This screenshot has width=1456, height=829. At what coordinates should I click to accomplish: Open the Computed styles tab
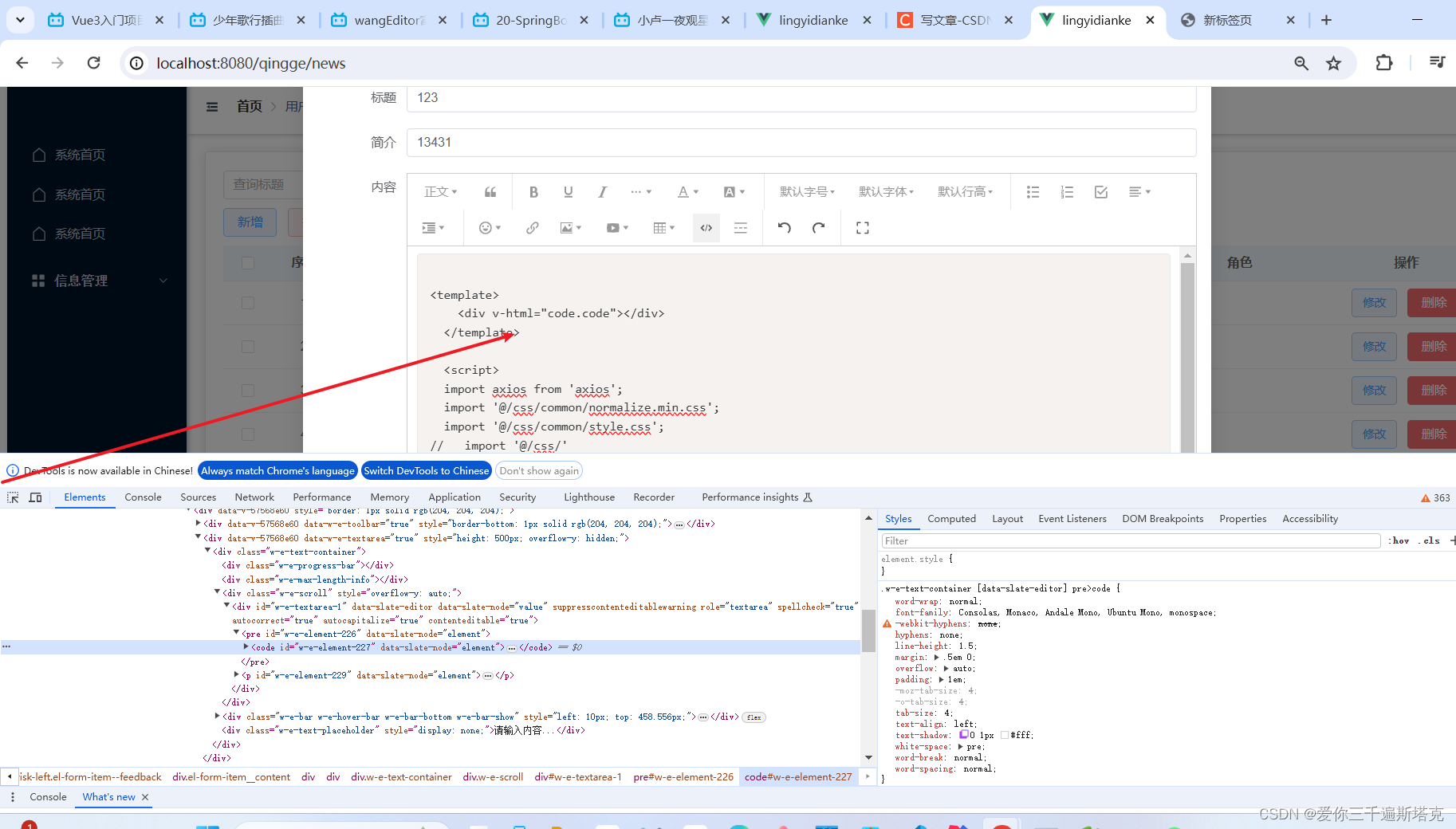[x=951, y=518]
